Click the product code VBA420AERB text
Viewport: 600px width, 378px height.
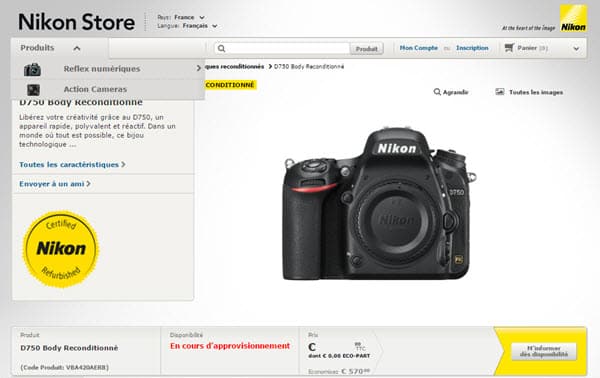click(x=65, y=367)
